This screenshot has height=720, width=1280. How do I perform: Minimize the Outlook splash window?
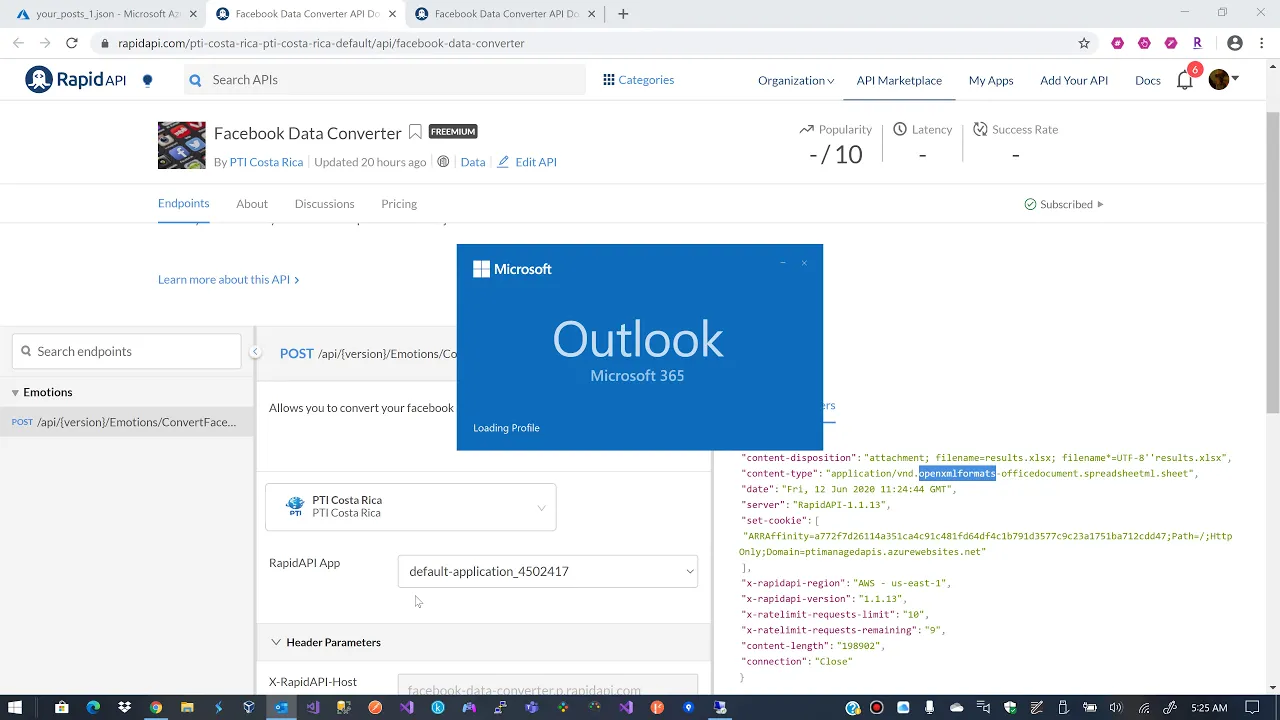783,263
